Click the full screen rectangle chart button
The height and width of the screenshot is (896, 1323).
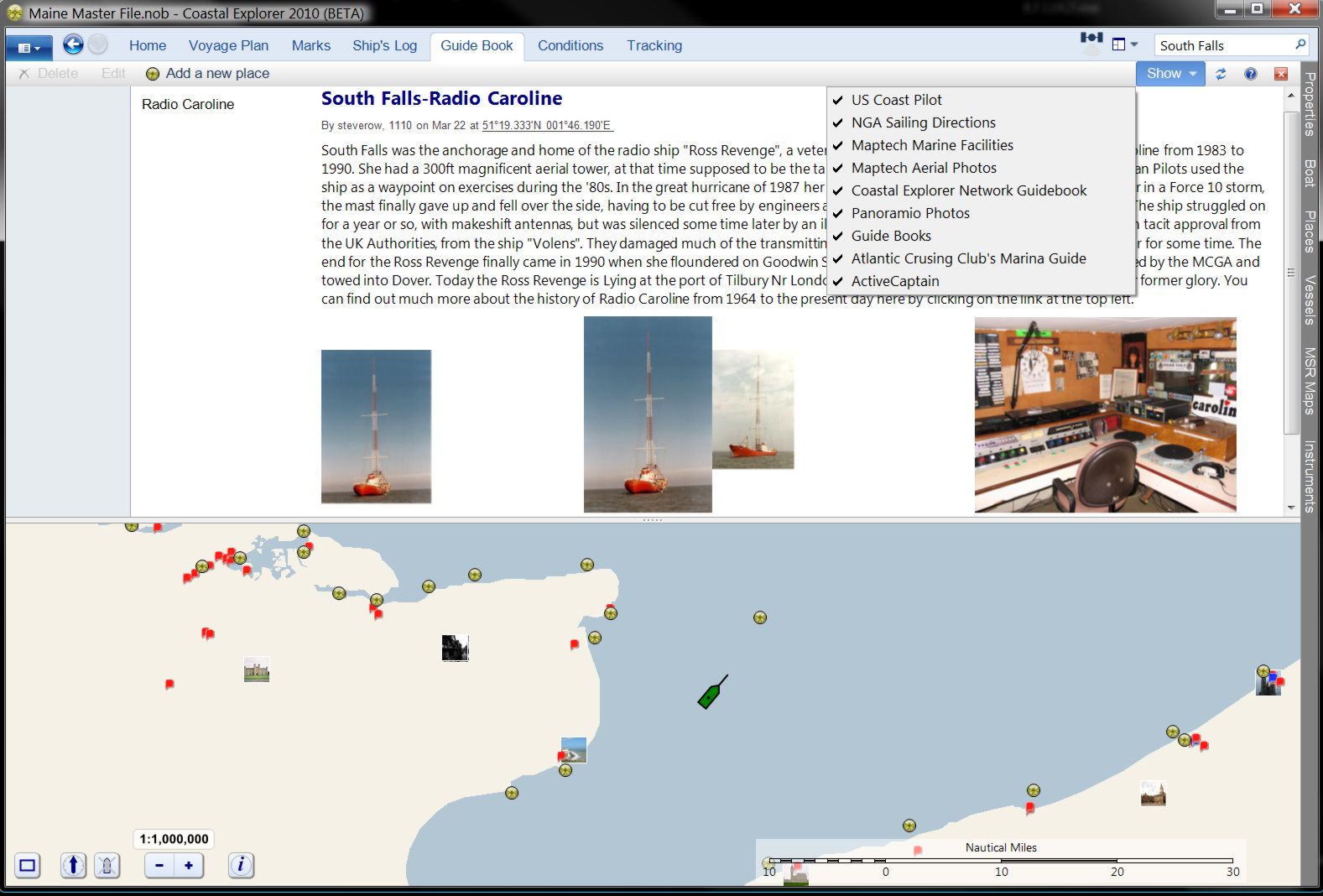tap(28, 865)
